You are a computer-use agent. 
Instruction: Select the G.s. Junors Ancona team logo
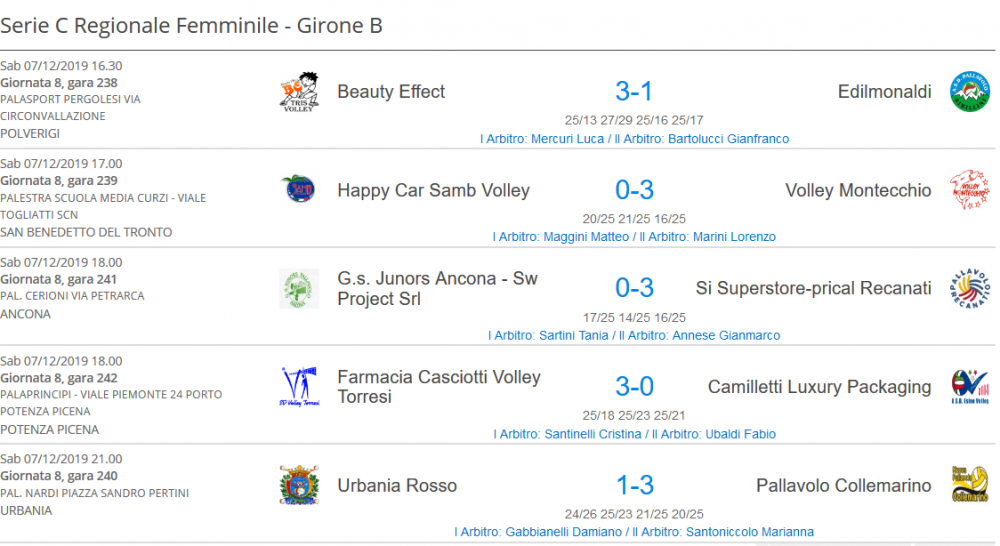[299, 288]
